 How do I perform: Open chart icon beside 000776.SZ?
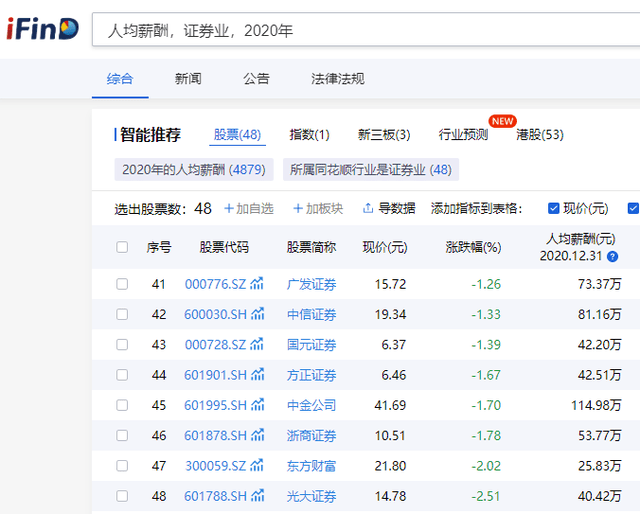[x=257, y=283]
